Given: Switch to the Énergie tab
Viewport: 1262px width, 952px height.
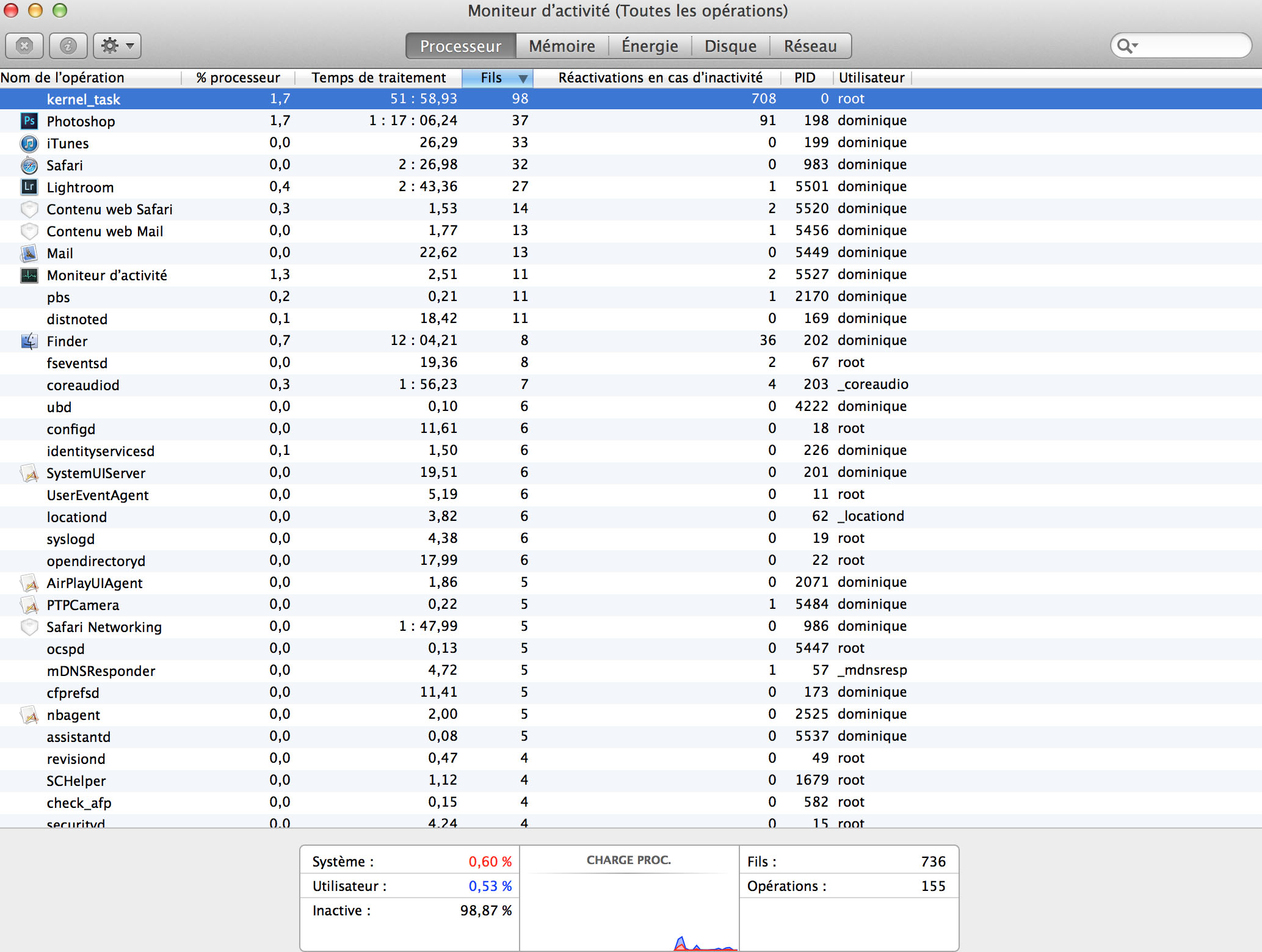Looking at the screenshot, I should [650, 46].
